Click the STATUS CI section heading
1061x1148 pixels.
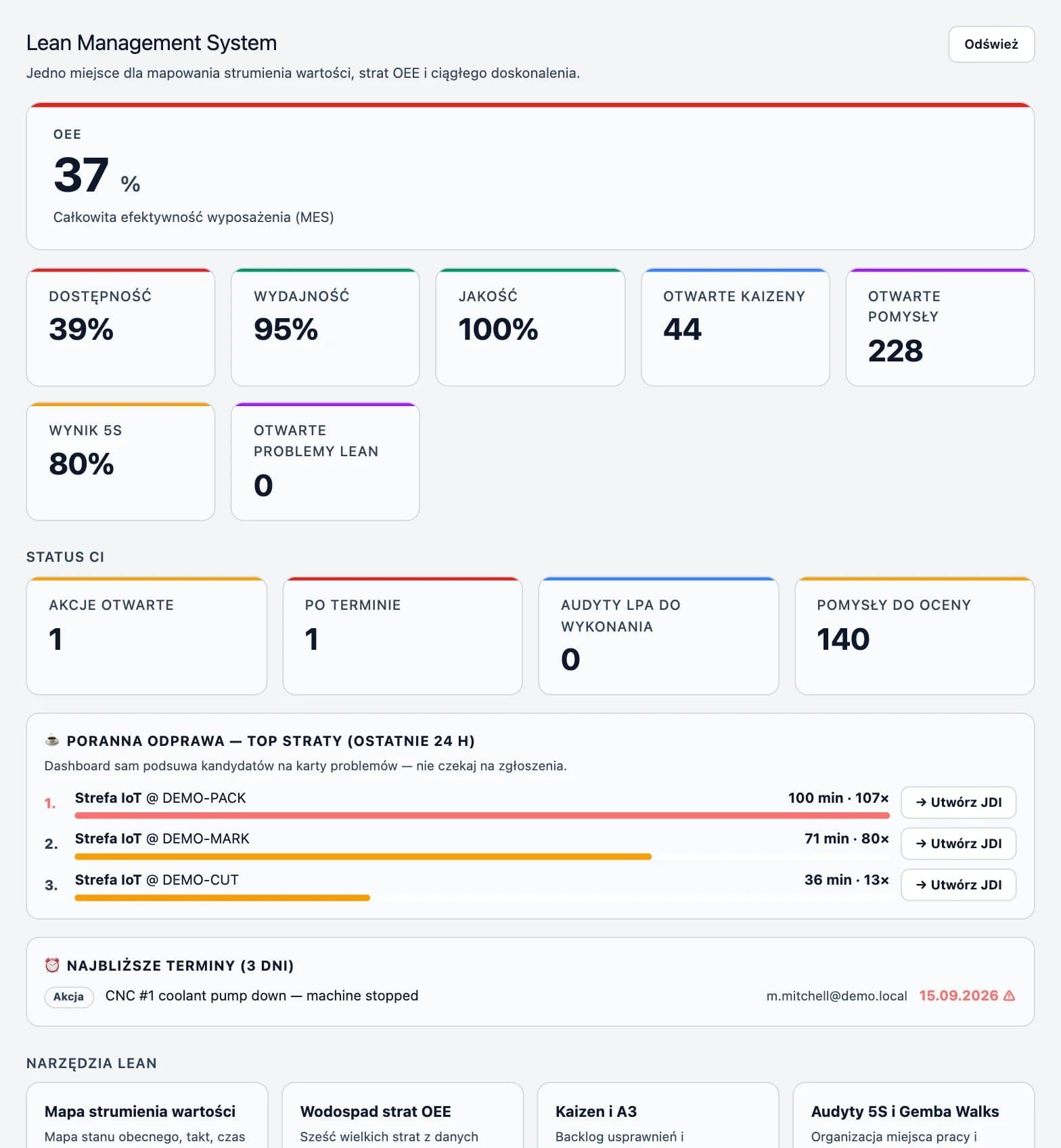(65, 557)
